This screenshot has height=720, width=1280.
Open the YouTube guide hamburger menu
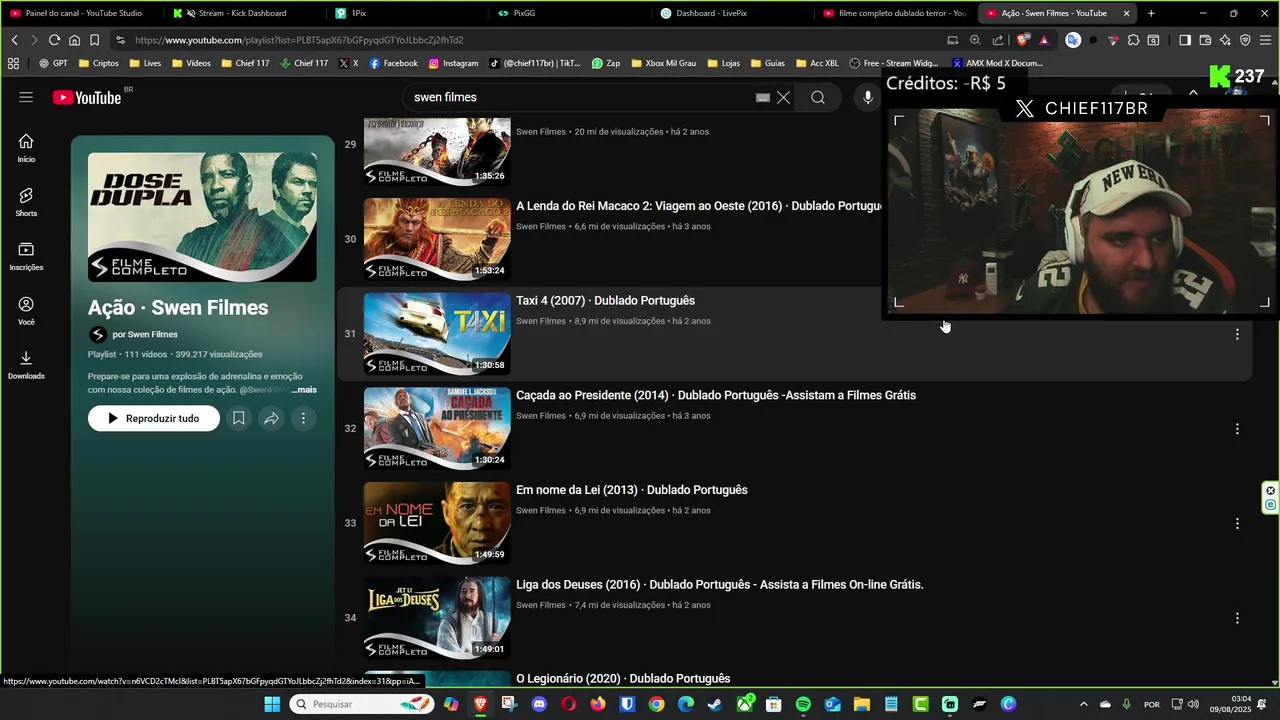point(26,97)
